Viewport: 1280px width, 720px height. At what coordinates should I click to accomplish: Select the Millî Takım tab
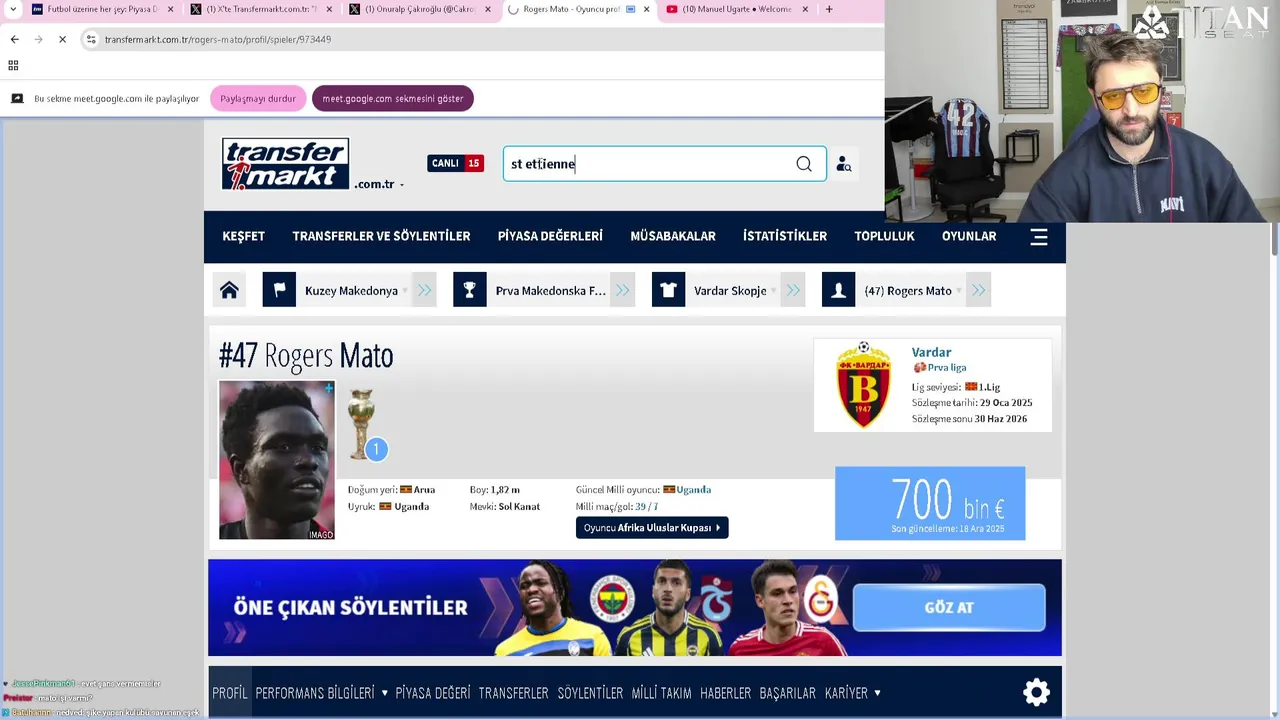(661, 692)
